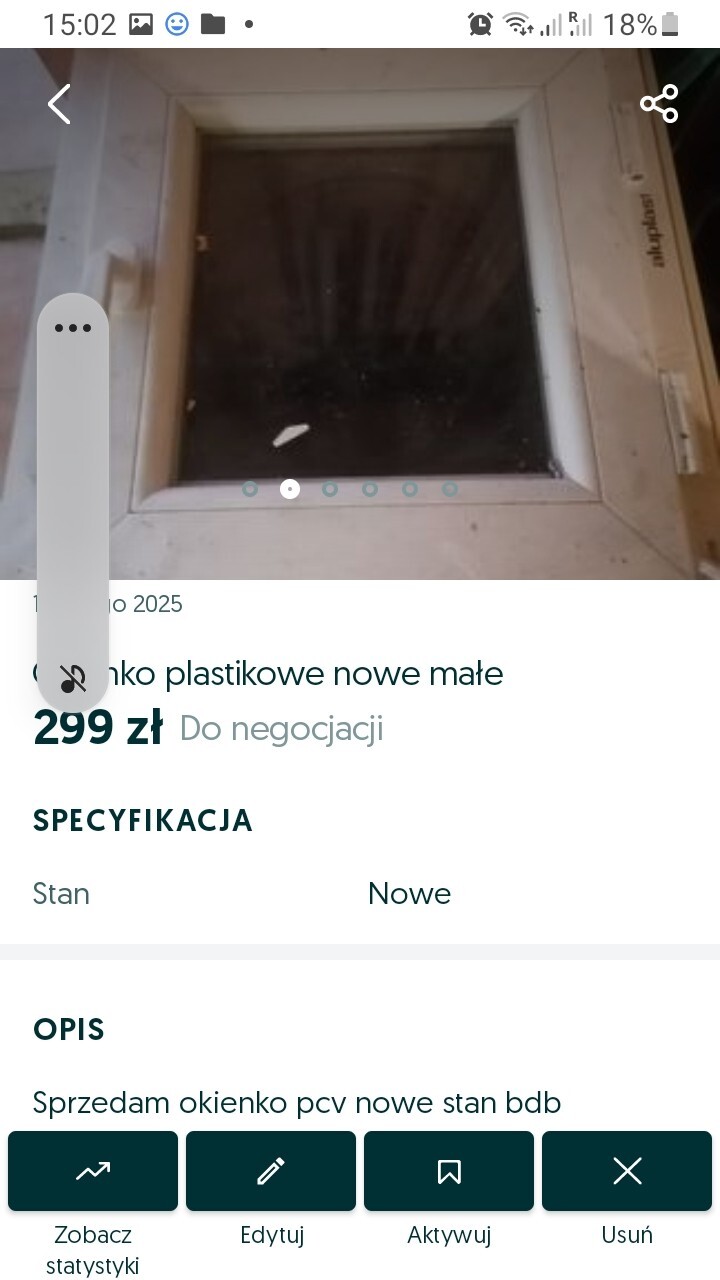Screen dimensions: 720x1280
Task: Tap the OPIS section heading
Action: tap(69, 1029)
